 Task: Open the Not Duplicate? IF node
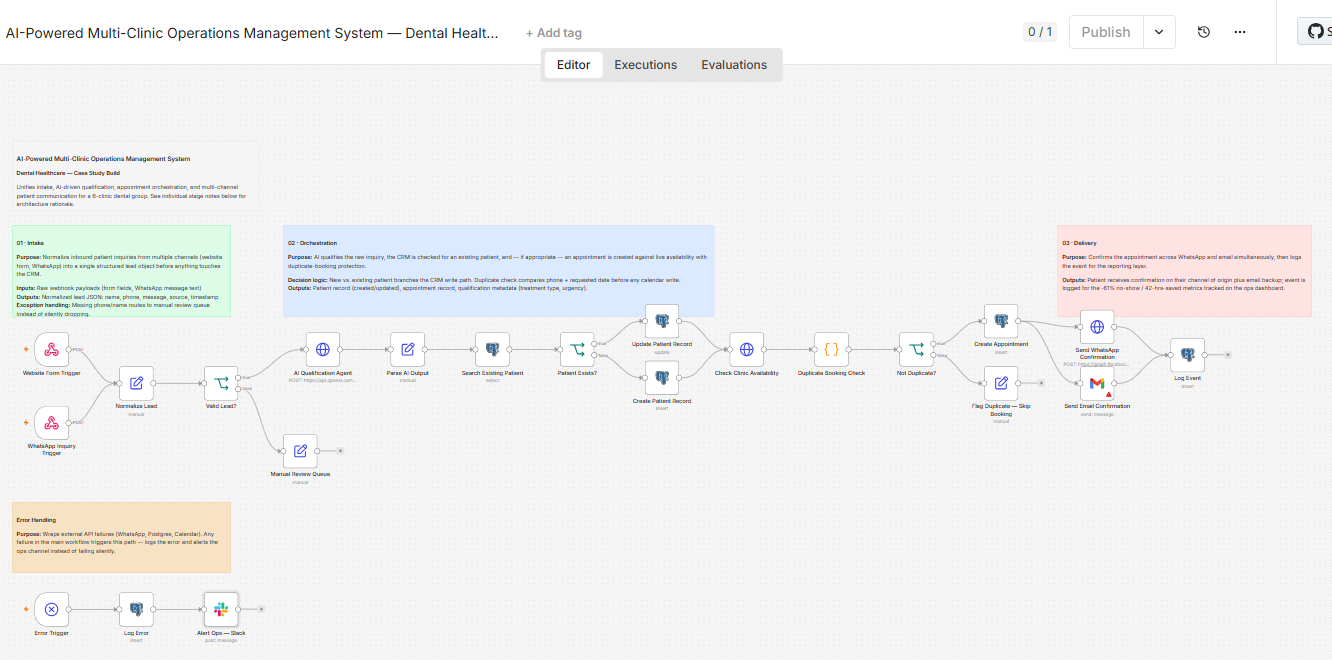(916, 350)
